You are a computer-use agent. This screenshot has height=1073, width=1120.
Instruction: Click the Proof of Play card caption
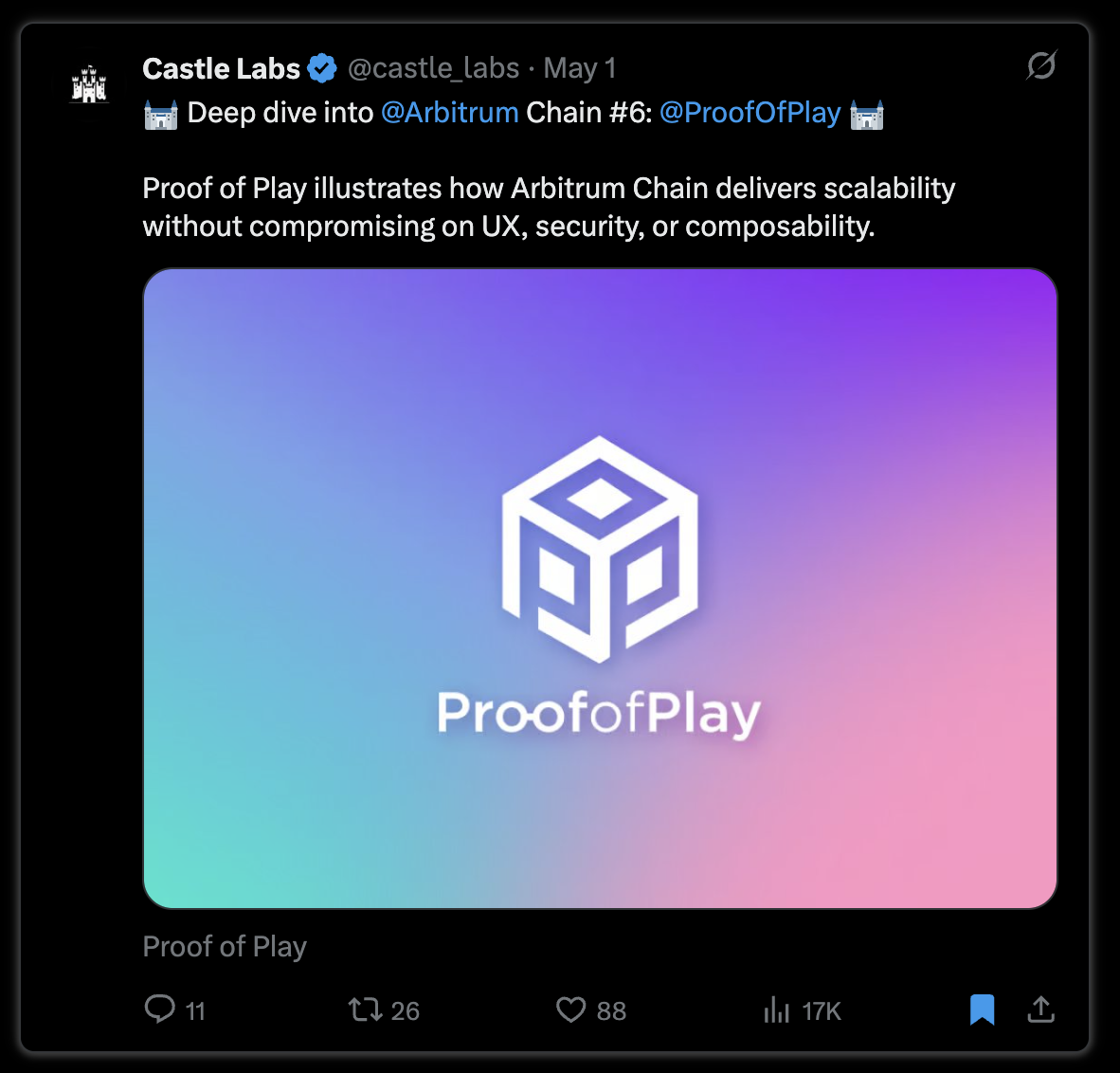pos(225,947)
